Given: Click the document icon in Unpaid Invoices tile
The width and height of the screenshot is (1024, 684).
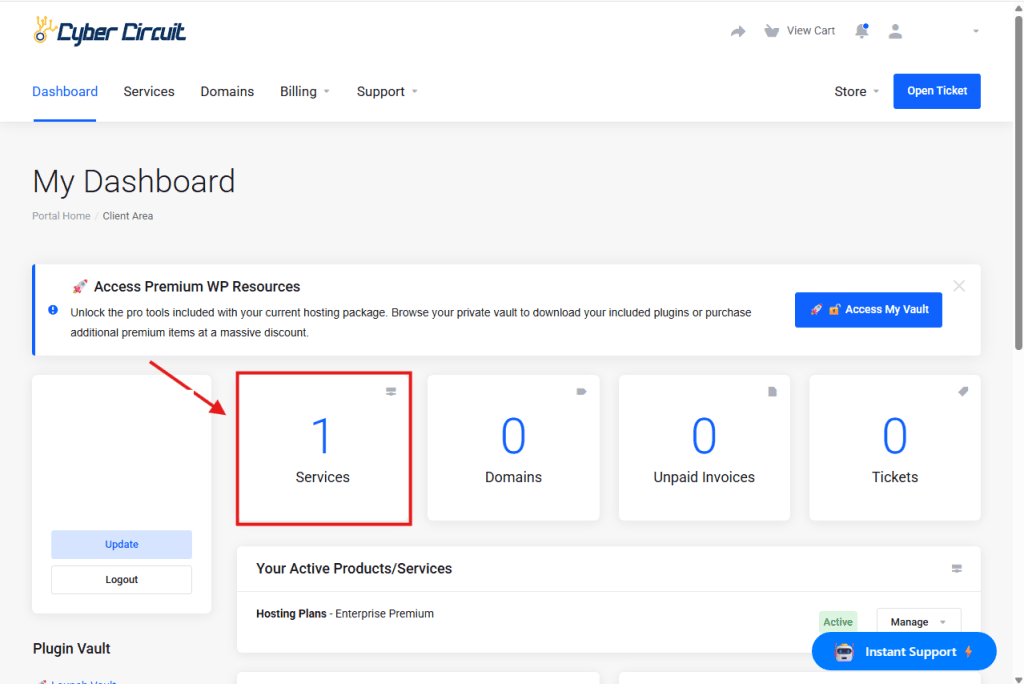Looking at the screenshot, I should click(x=772, y=392).
